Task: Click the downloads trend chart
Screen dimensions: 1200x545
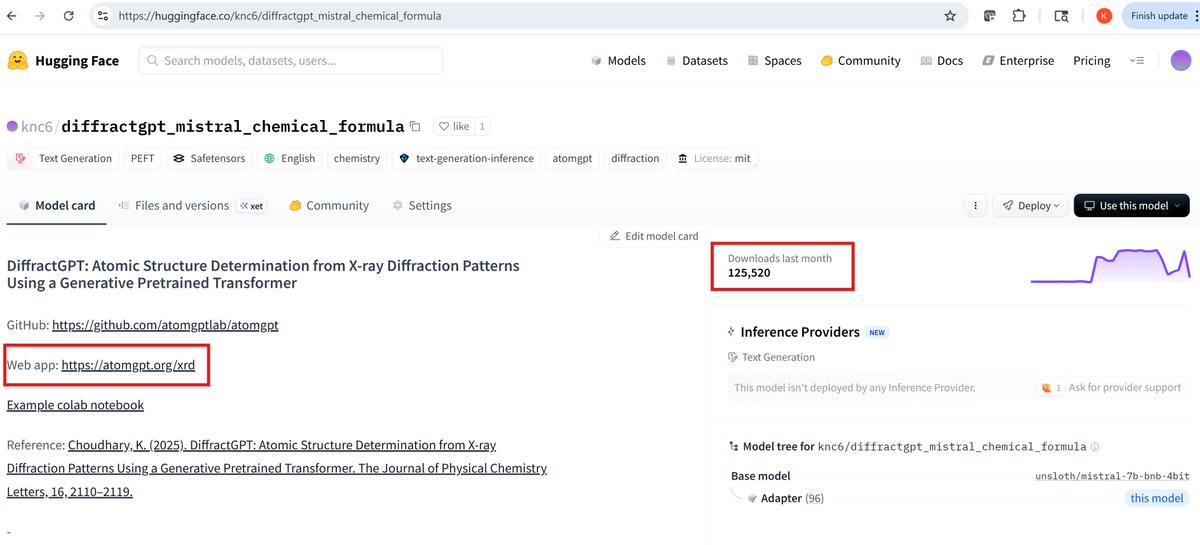Action: (1110, 265)
